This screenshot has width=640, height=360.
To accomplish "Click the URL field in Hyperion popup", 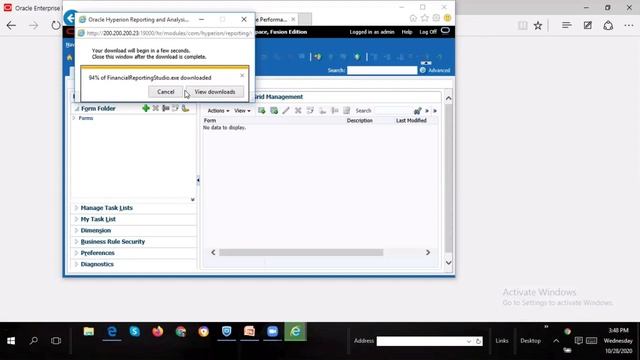I will [169, 33].
